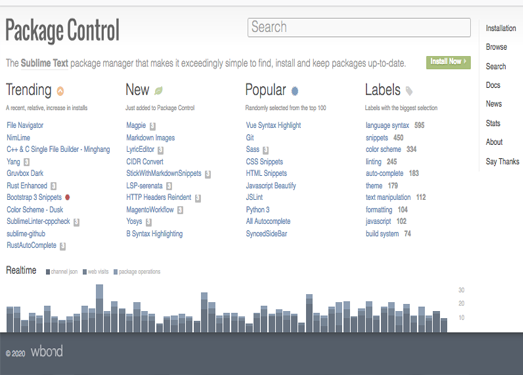Click the Package Control title logo
The height and width of the screenshot is (375, 523).
click(x=62, y=31)
